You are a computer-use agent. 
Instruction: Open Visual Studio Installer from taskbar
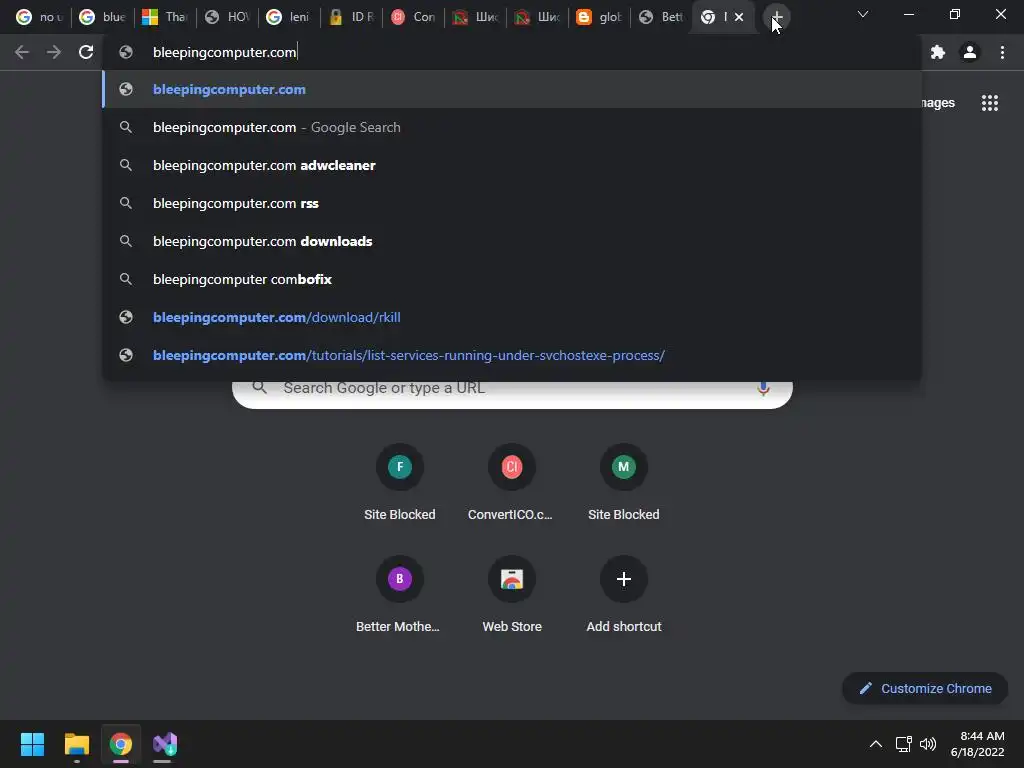[165, 744]
